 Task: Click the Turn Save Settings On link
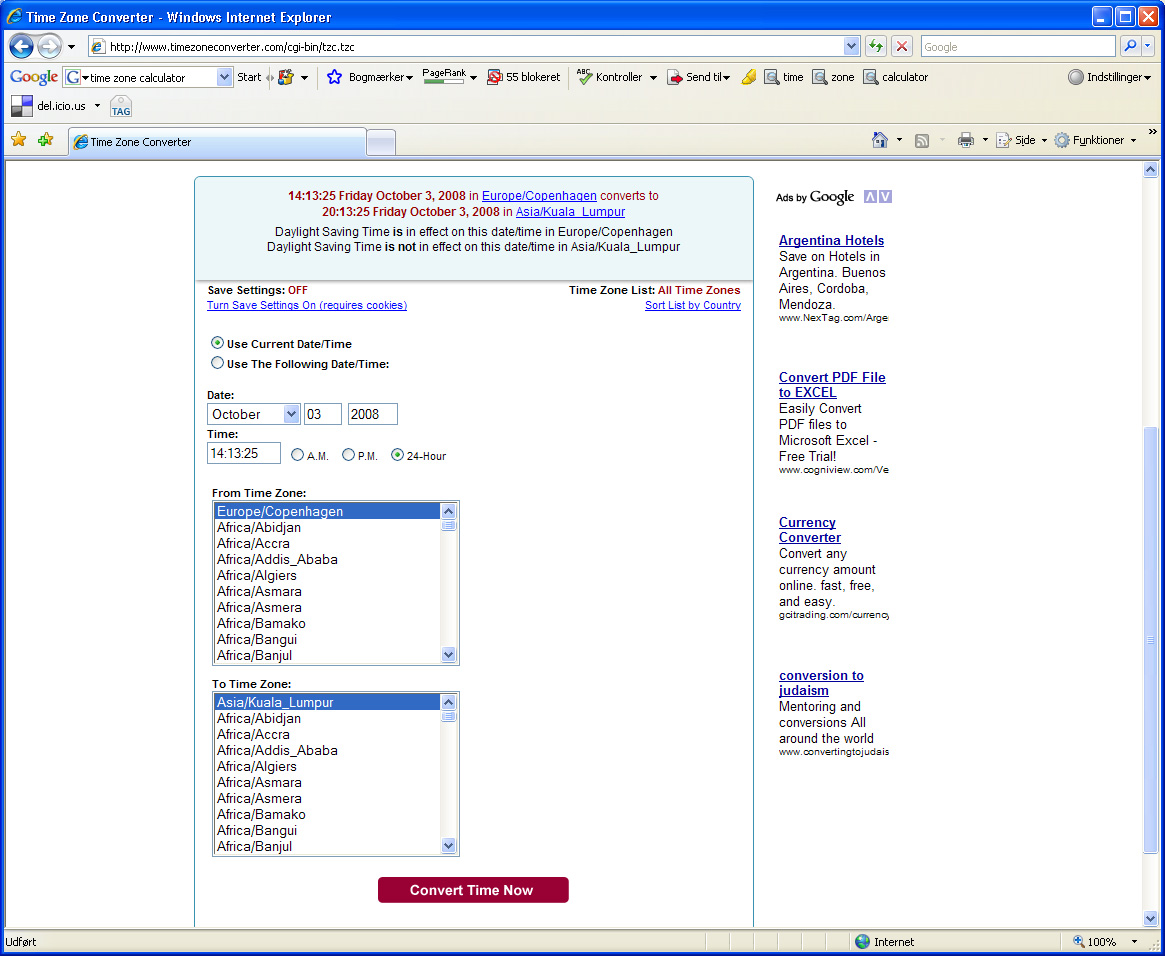(307, 305)
